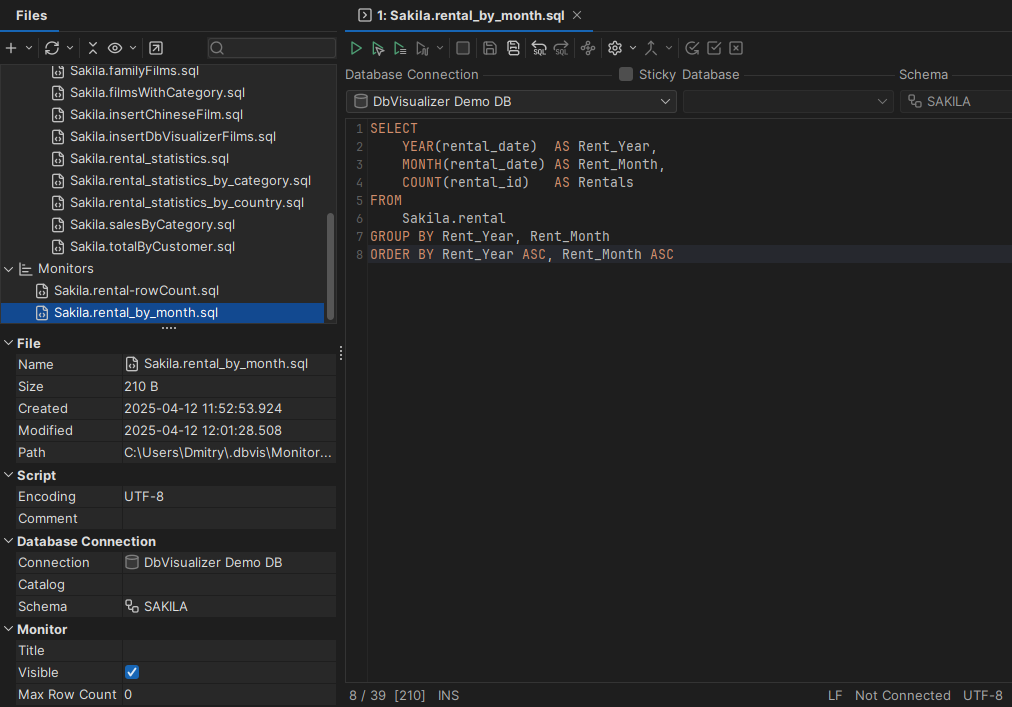Screen dimensions: 1012x707
Task: Click the previous SQL history icon
Action: click(x=538, y=47)
